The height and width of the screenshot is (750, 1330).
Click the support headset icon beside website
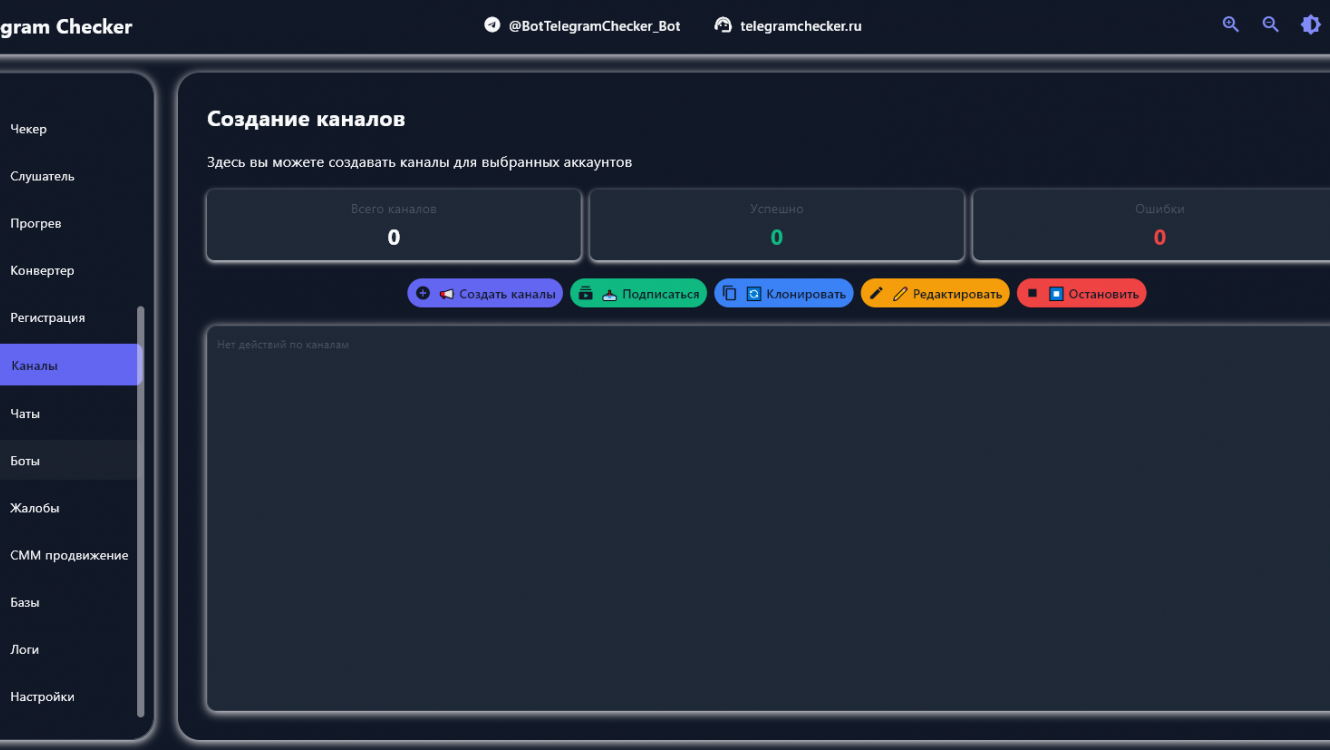click(723, 25)
